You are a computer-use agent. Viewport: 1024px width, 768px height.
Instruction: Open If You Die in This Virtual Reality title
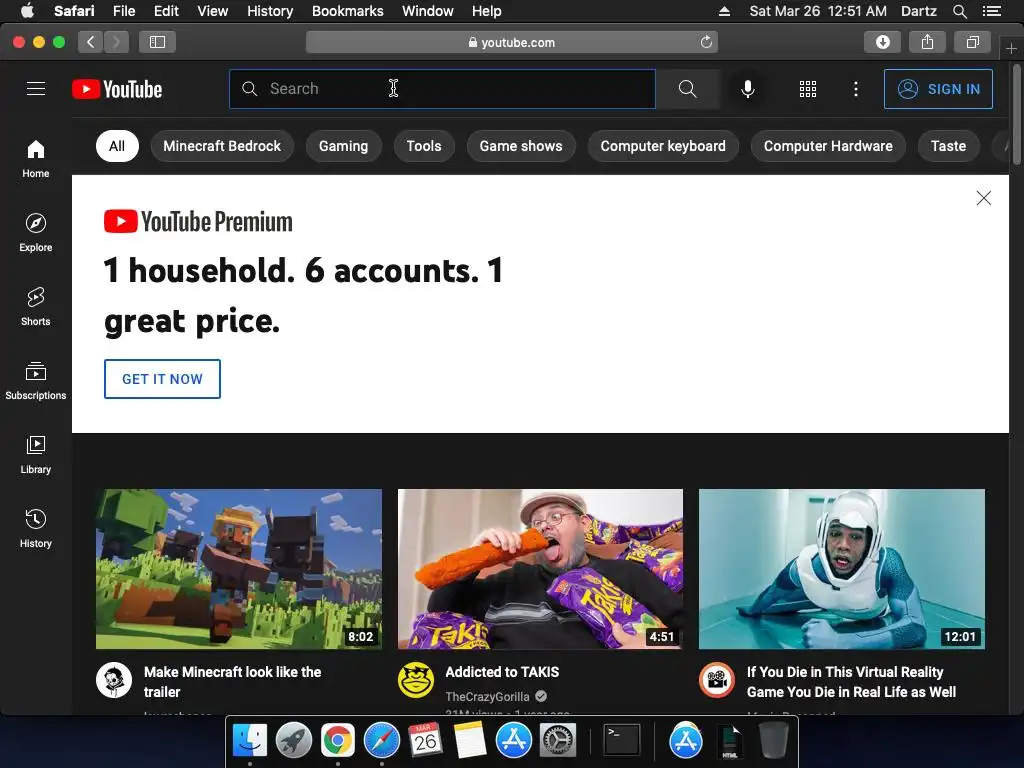point(851,682)
